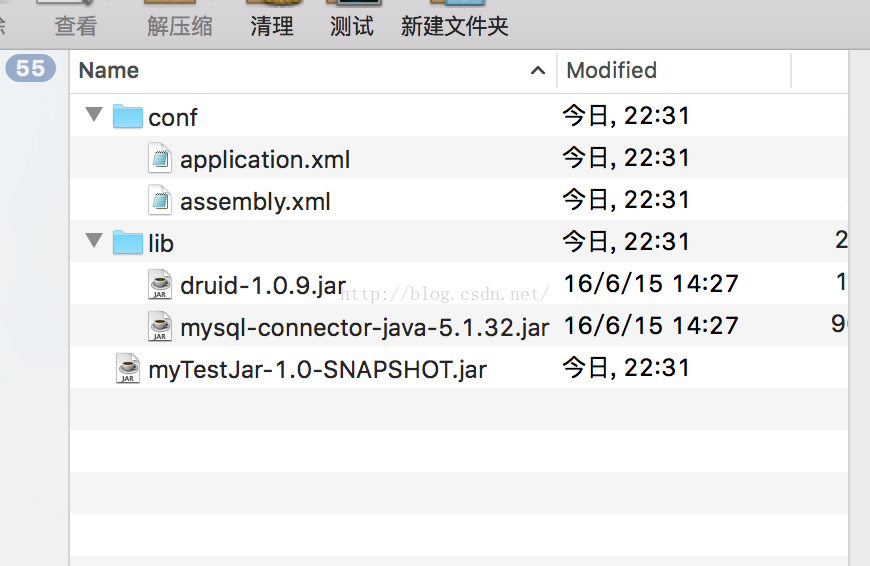Click the druid-1.0.9.jar file icon
The width and height of the screenshot is (870, 566).
pos(160,285)
